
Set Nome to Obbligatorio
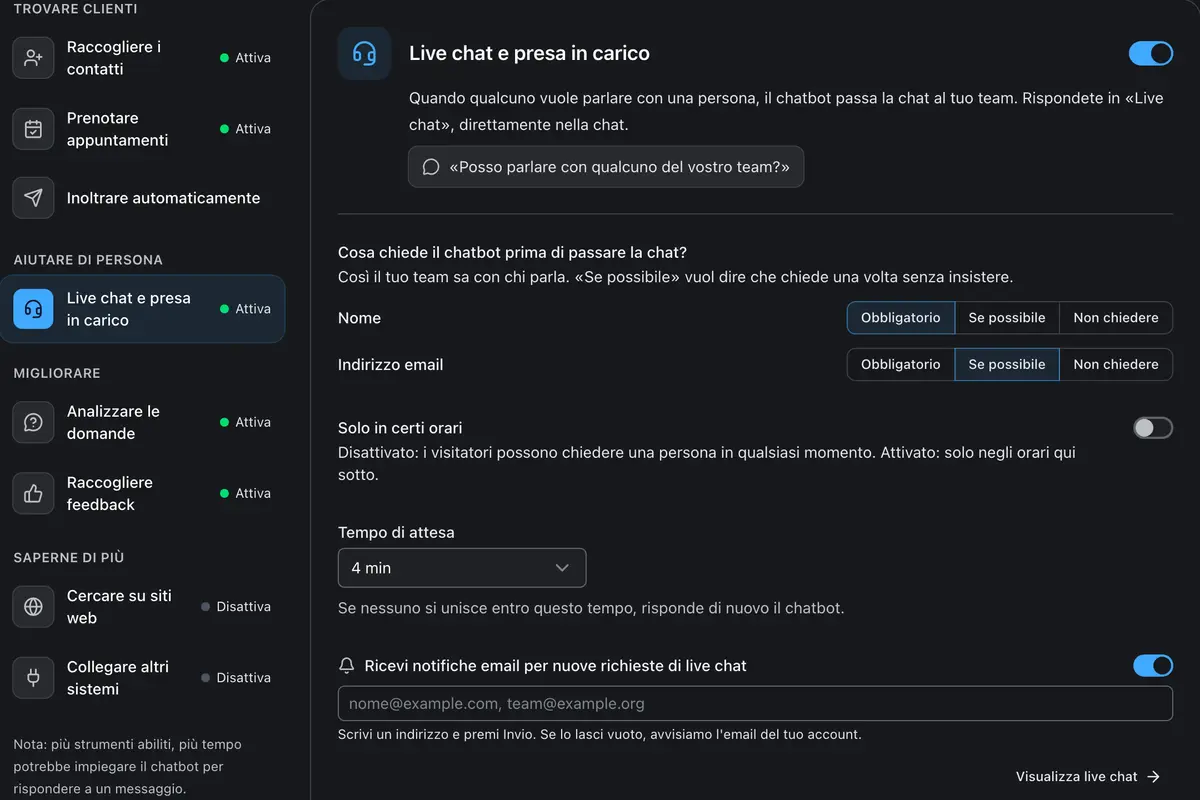pyautogui.click(x=901, y=318)
